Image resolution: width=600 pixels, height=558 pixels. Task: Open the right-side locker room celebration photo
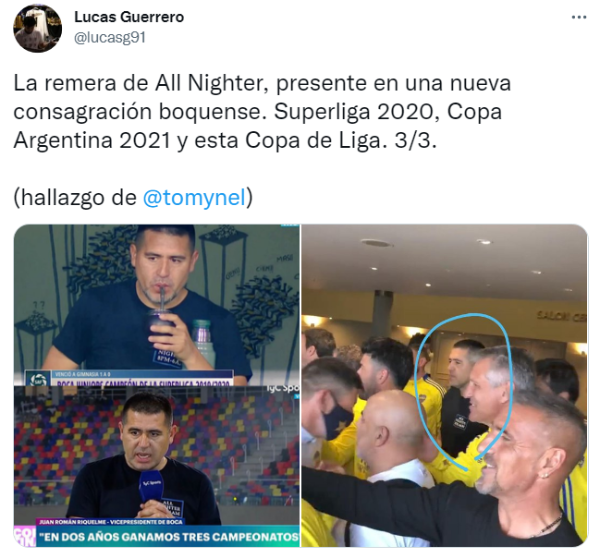pyautogui.click(x=444, y=385)
